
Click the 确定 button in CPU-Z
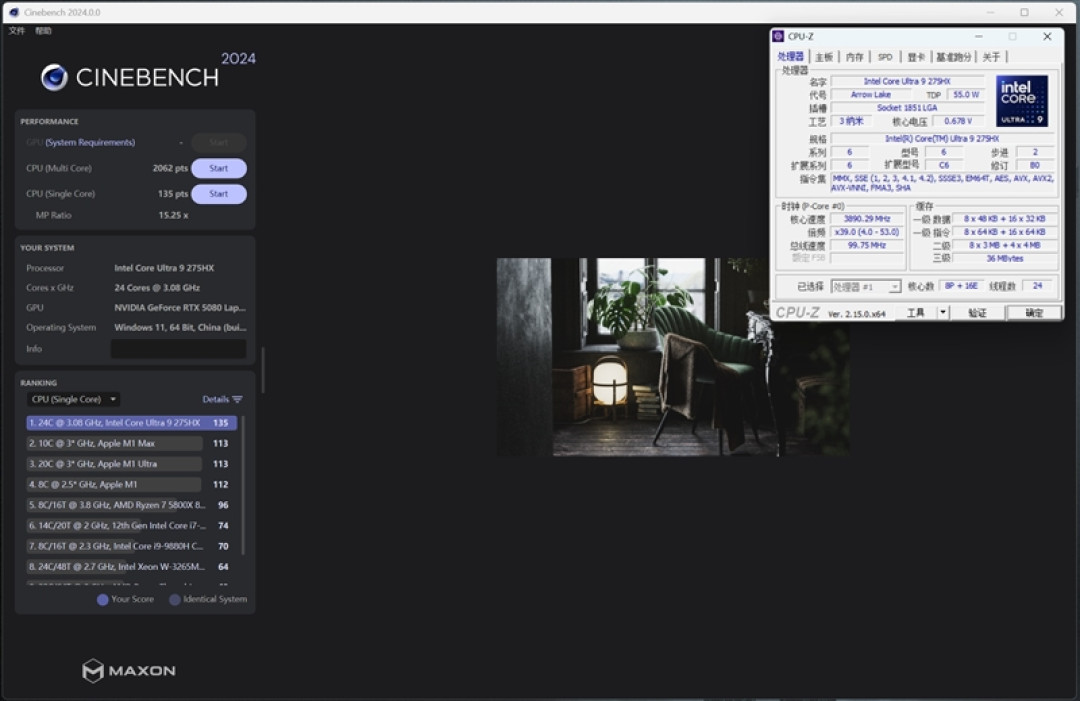(x=1033, y=313)
